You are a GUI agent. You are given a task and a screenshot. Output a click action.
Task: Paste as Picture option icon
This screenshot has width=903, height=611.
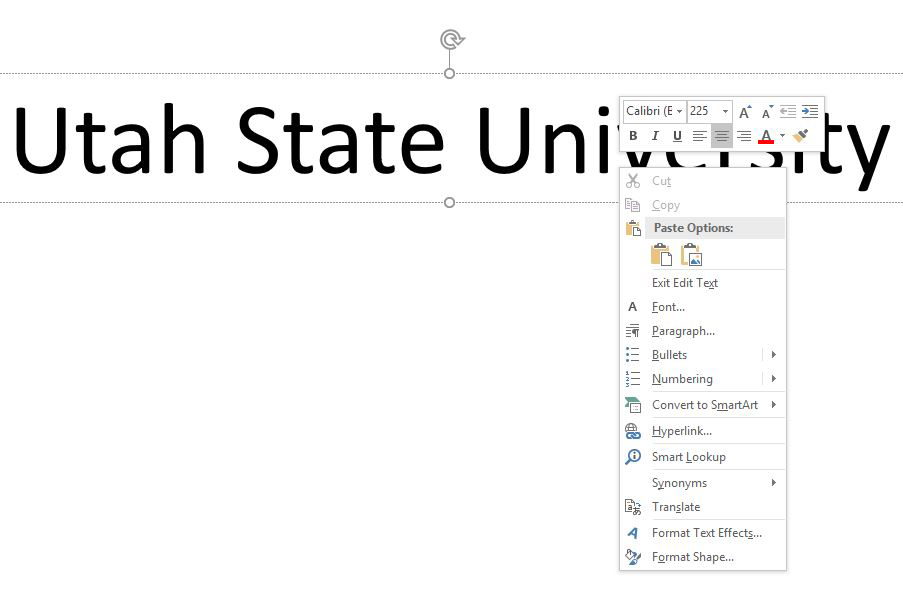pos(691,255)
